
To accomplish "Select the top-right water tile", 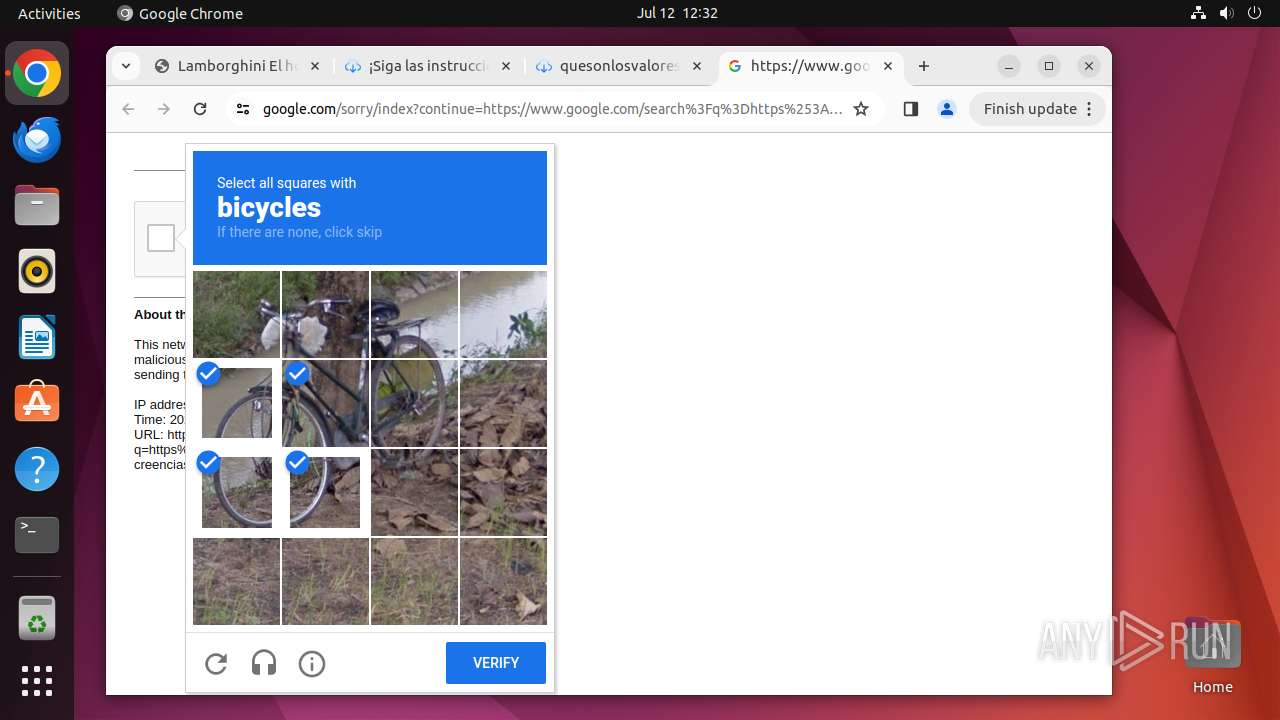I will click(503, 314).
